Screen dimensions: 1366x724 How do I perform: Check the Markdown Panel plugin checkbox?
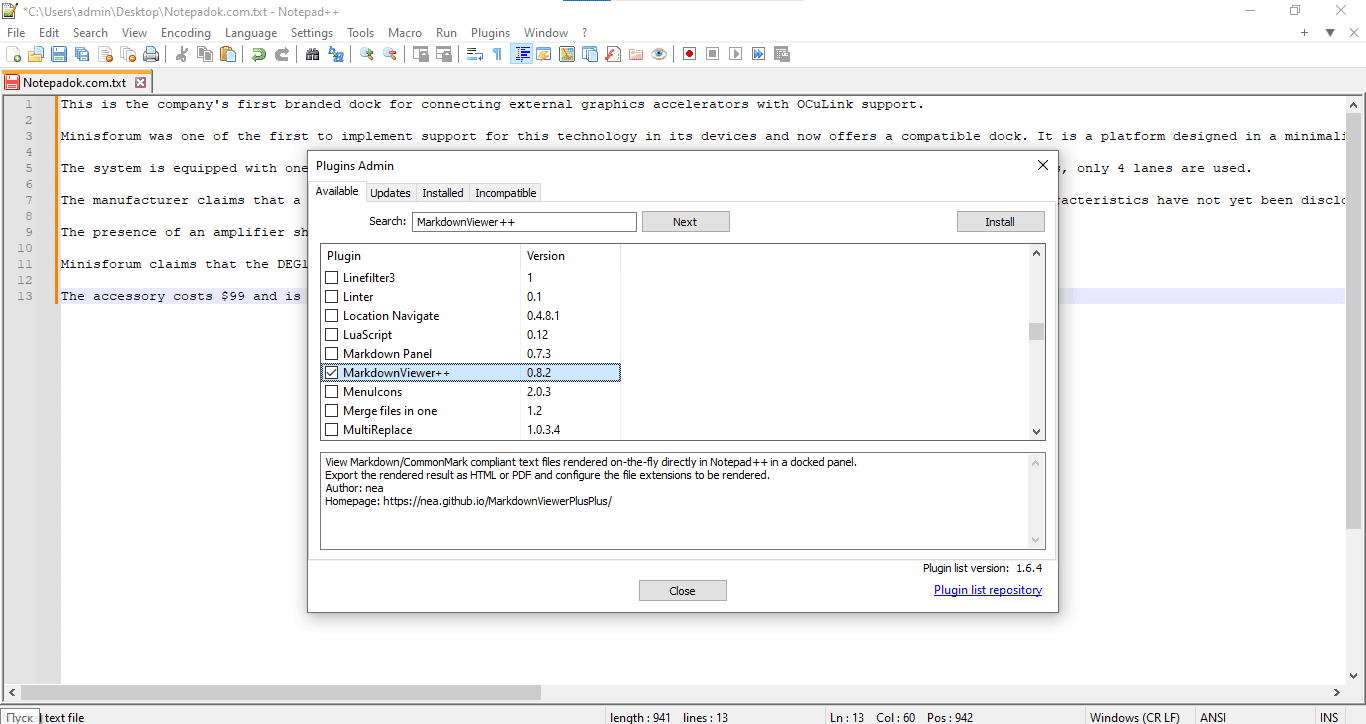coord(331,353)
